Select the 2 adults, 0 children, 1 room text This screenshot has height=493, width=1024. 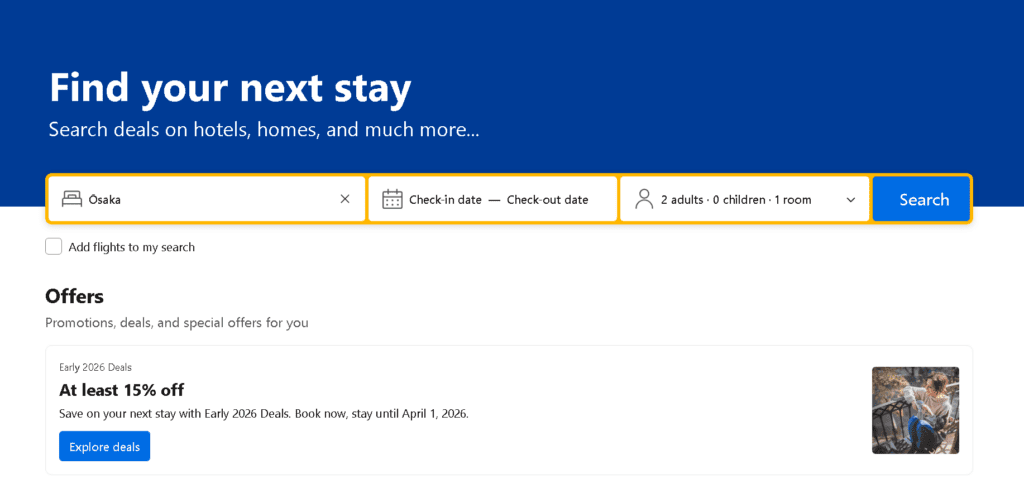pyautogui.click(x=735, y=199)
